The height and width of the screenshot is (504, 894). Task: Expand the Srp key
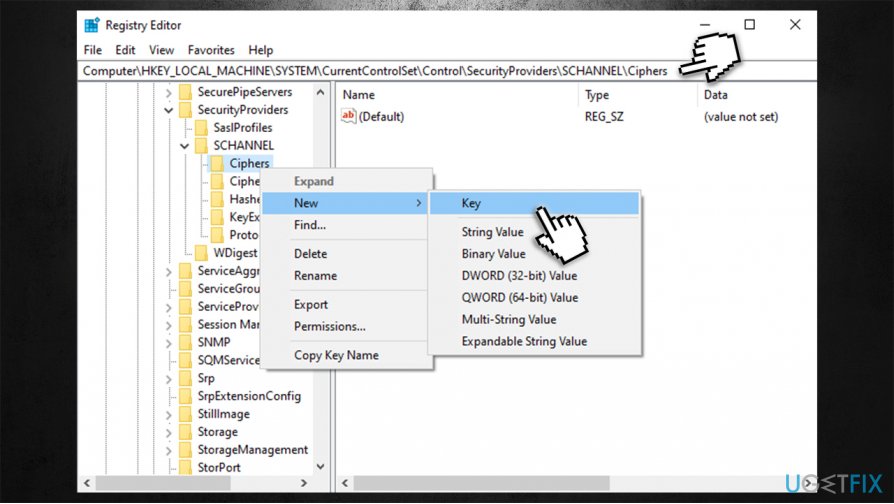169,379
